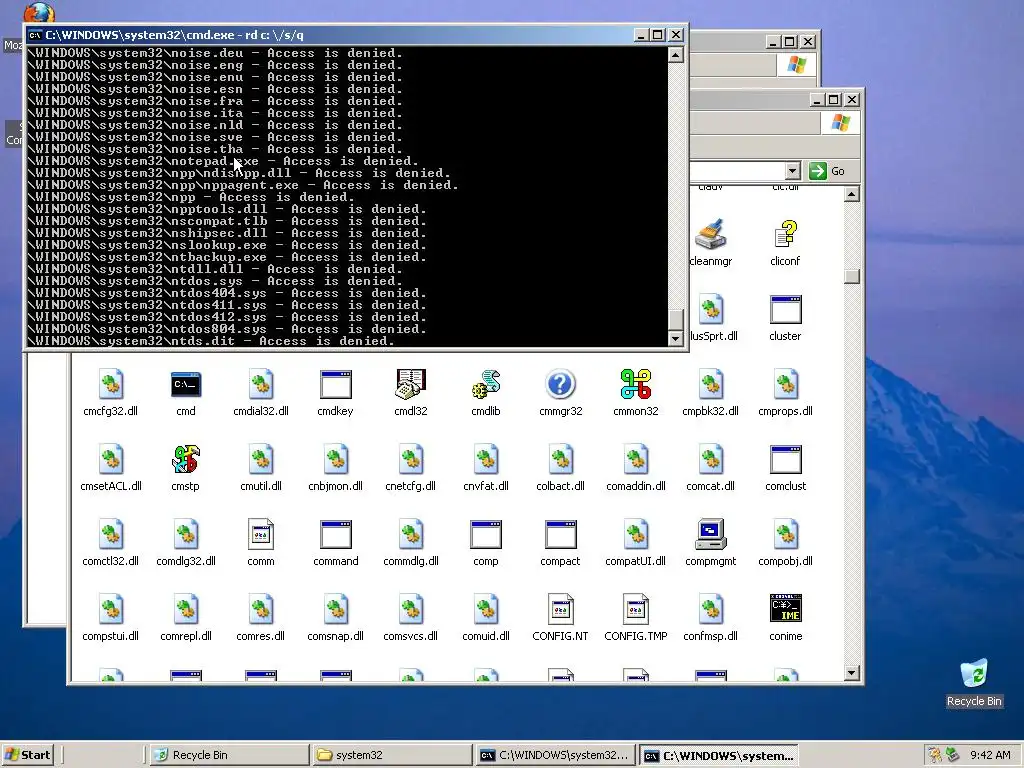Select the compmgmt computer management icon
This screenshot has height=768, width=1024.
[x=711, y=534]
